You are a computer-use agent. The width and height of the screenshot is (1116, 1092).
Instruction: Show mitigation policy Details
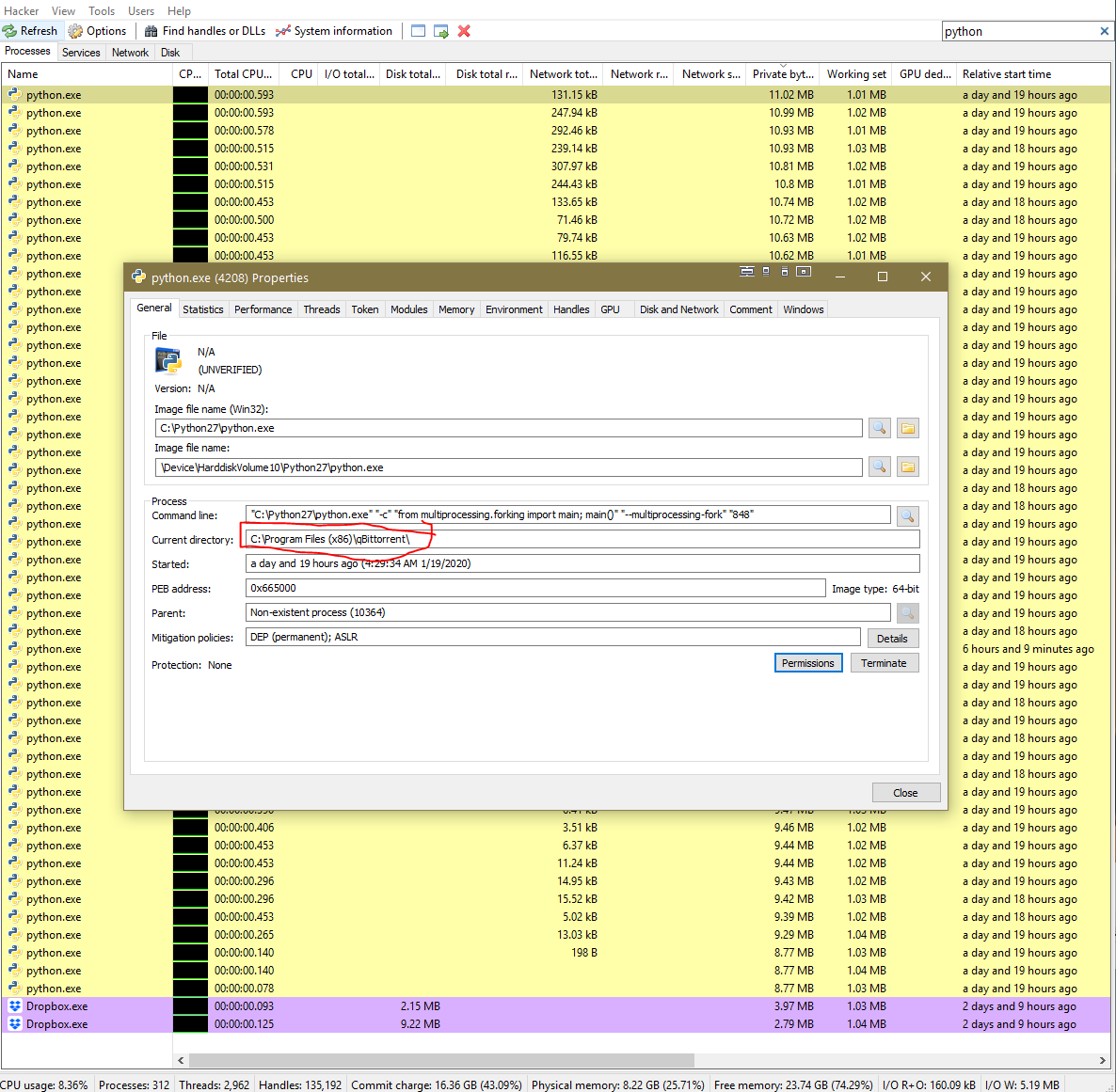[x=891, y=638]
